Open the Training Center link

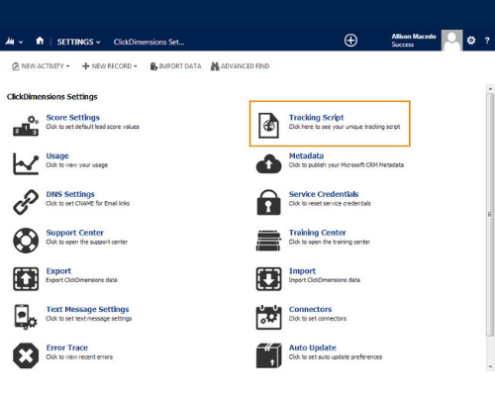tap(318, 233)
